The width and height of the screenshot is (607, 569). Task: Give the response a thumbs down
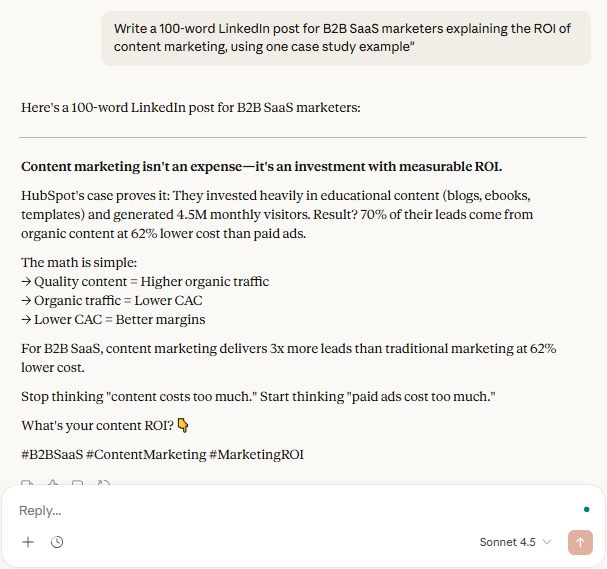pyautogui.click(x=78, y=485)
